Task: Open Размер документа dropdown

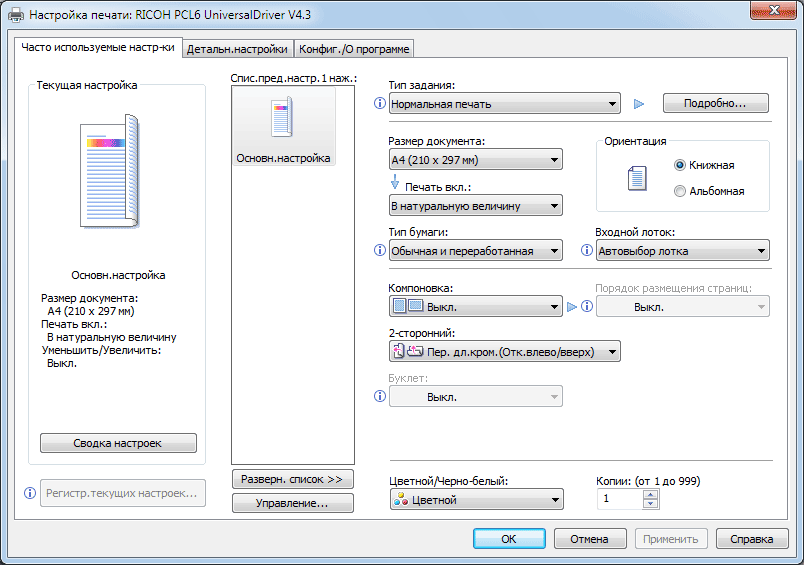Action: click(x=475, y=159)
